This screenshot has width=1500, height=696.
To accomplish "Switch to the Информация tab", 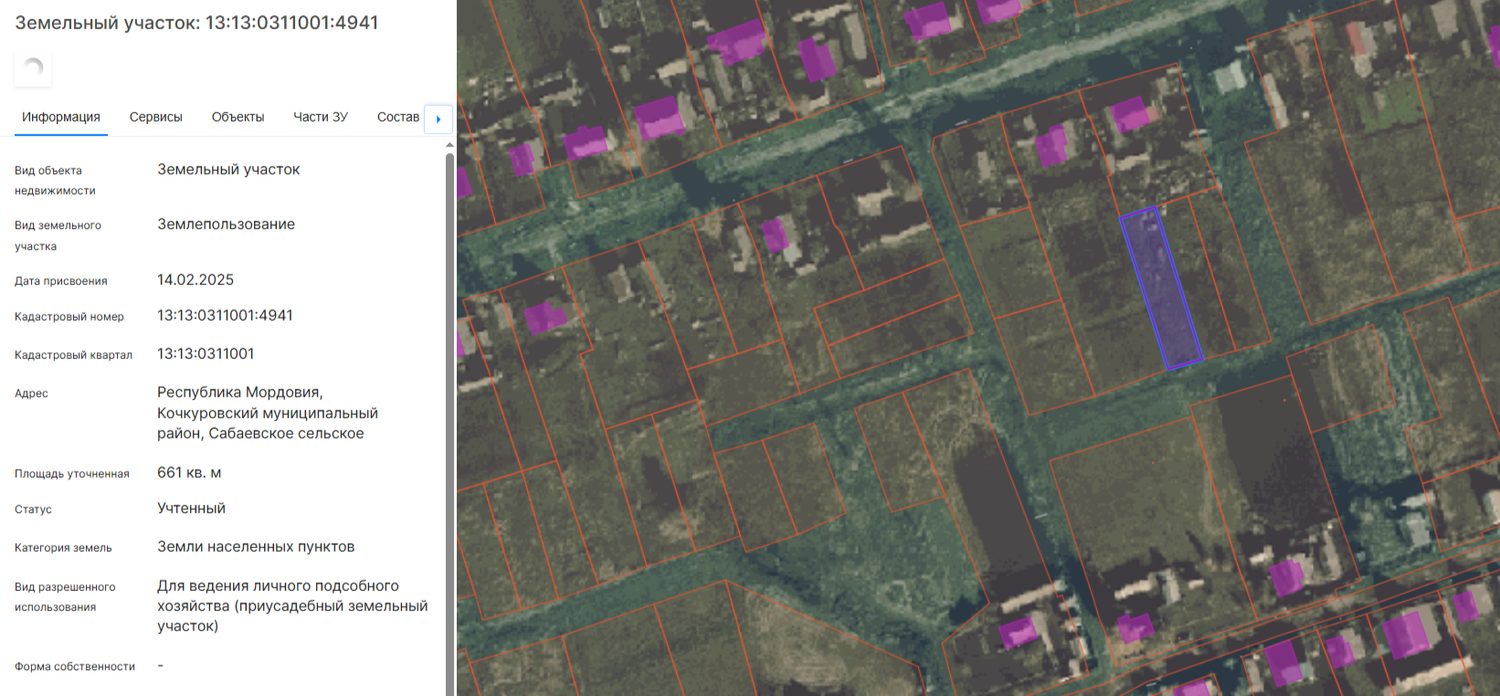I will (x=61, y=117).
